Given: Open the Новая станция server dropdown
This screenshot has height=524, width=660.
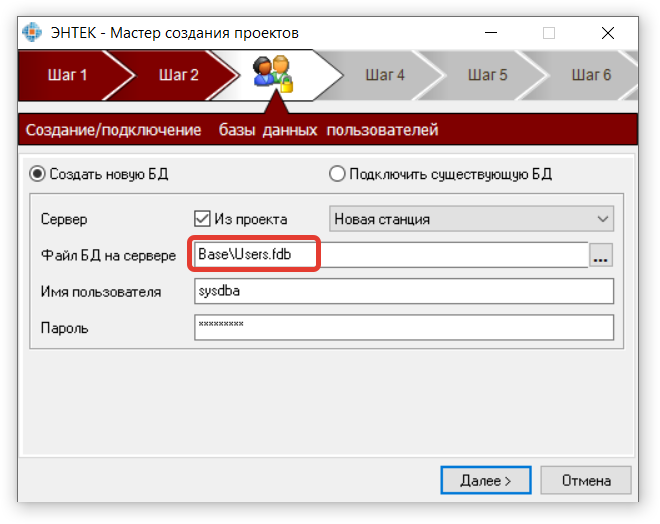Looking at the screenshot, I should point(471,219).
